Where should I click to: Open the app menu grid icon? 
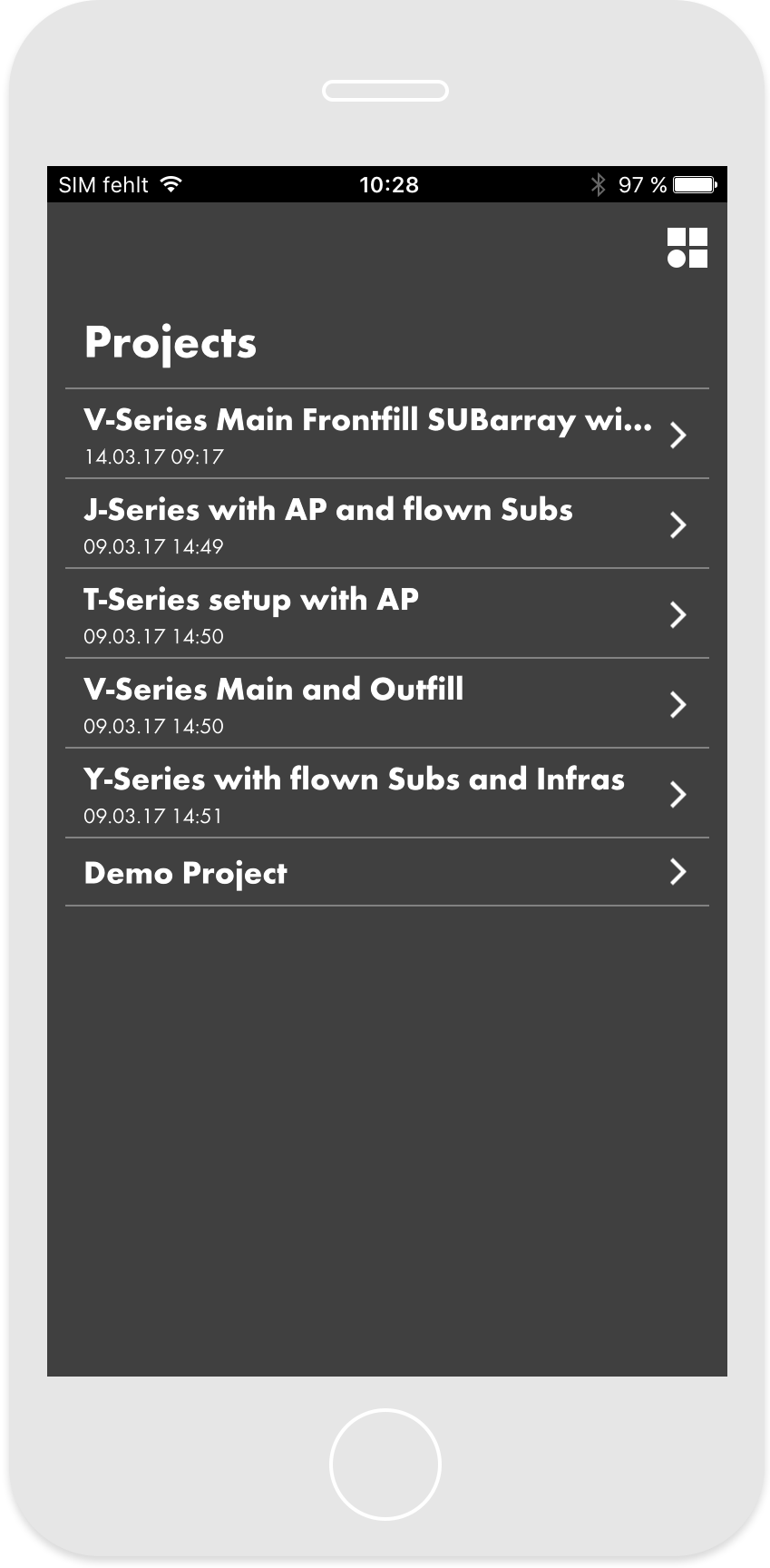click(687, 248)
